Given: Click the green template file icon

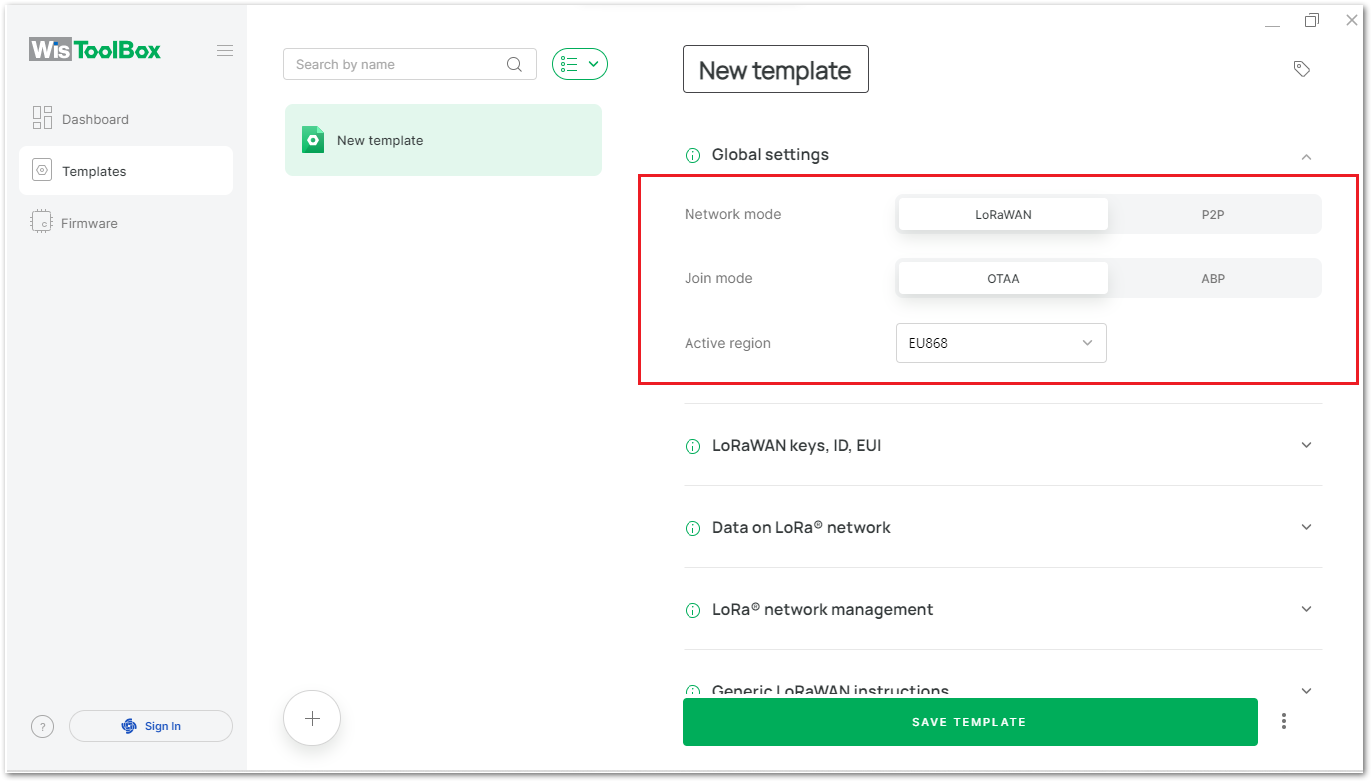Looking at the screenshot, I should coord(313,140).
